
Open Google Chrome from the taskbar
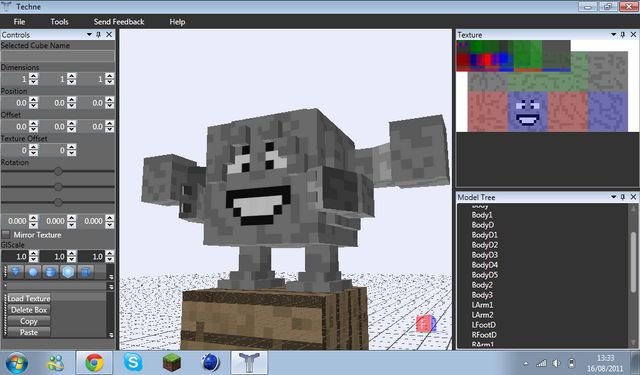tap(94, 362)
